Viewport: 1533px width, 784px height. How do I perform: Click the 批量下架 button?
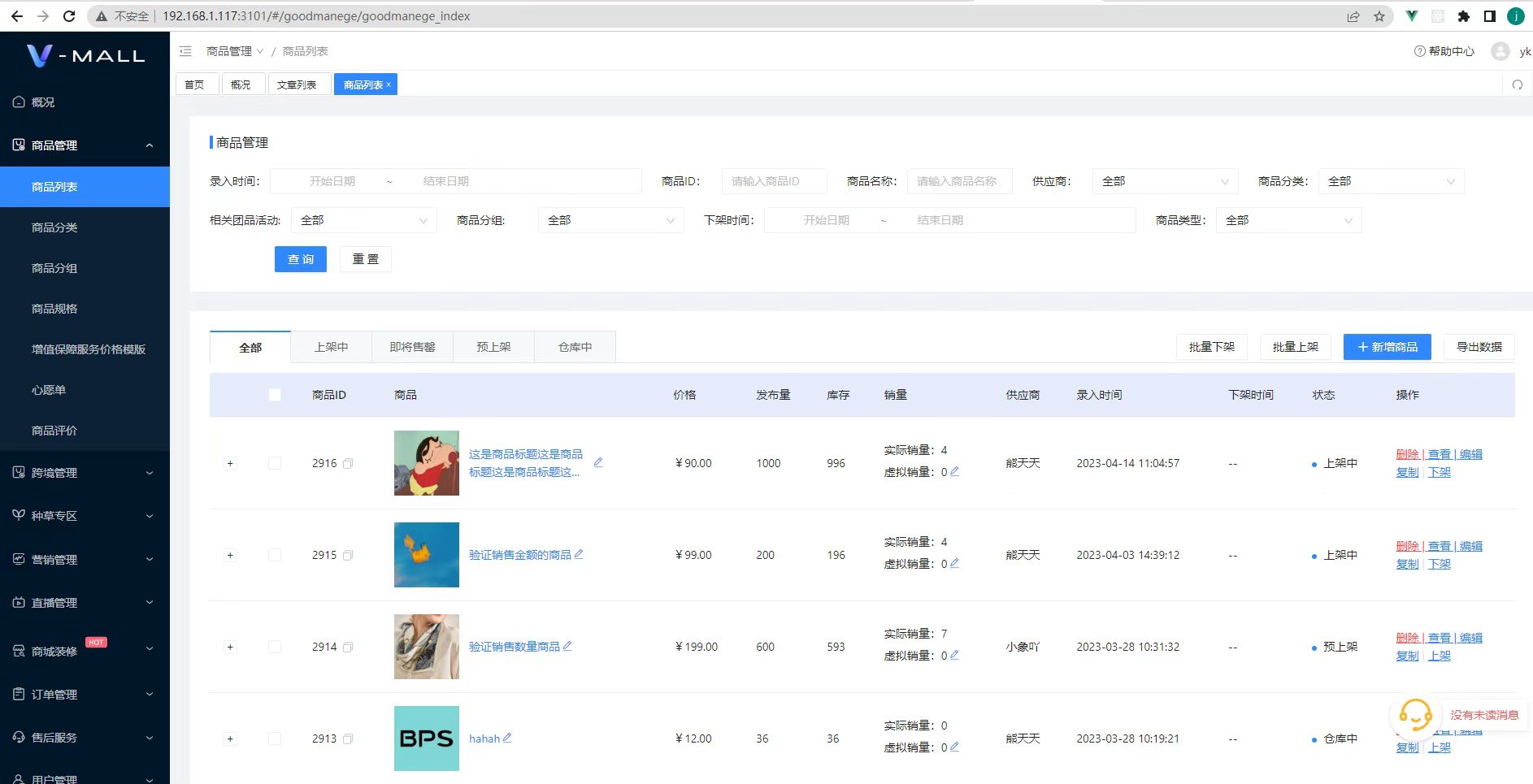pyautogui.click(x=1212, y=347)
